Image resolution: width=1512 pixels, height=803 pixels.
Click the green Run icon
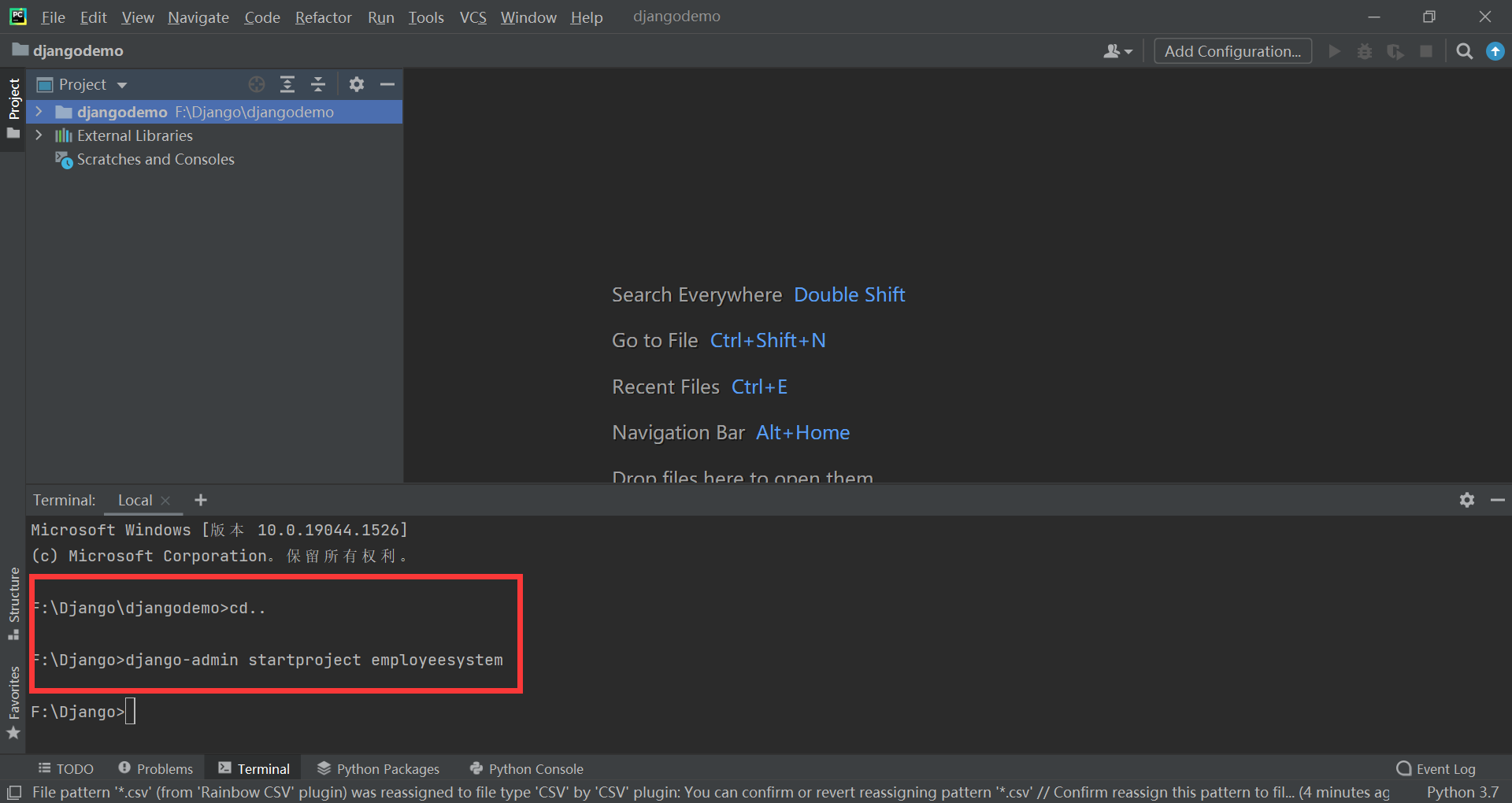tap(1334, 51)
